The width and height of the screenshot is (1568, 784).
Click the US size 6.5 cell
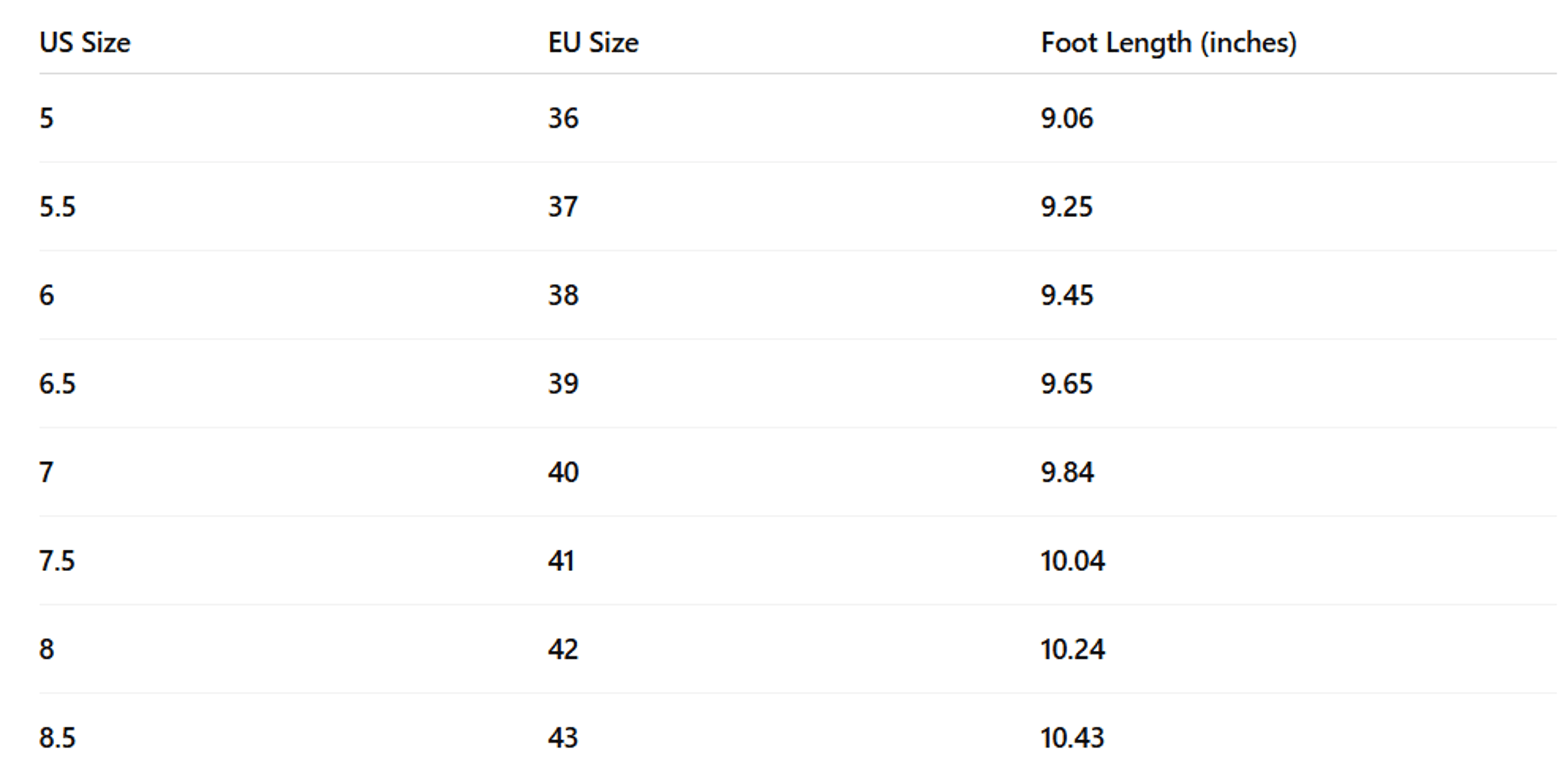(x=57, y=384)
